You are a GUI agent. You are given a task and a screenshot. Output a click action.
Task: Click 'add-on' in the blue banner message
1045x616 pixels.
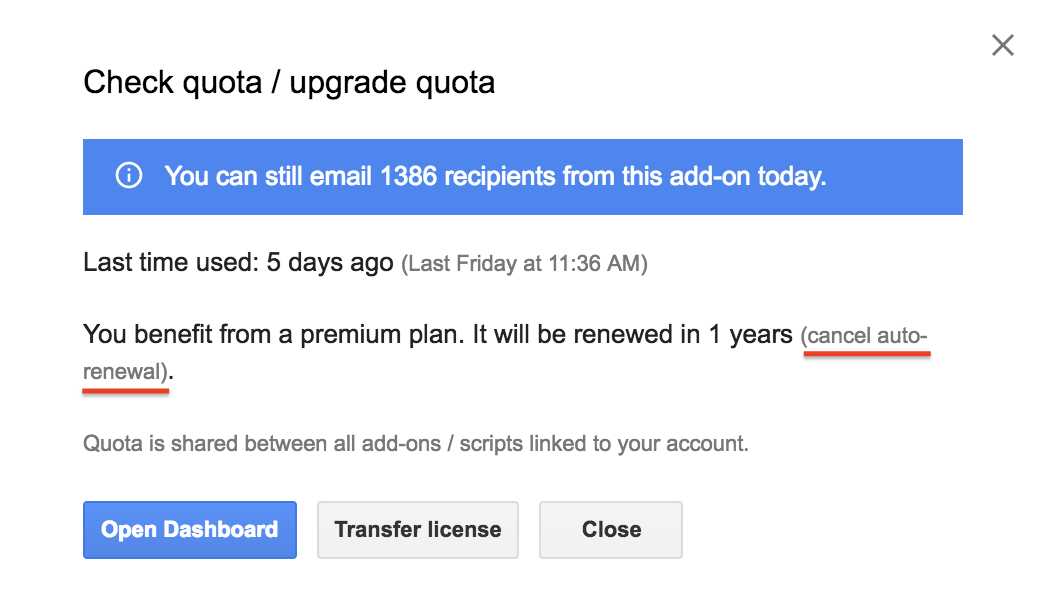click(709, 176)
